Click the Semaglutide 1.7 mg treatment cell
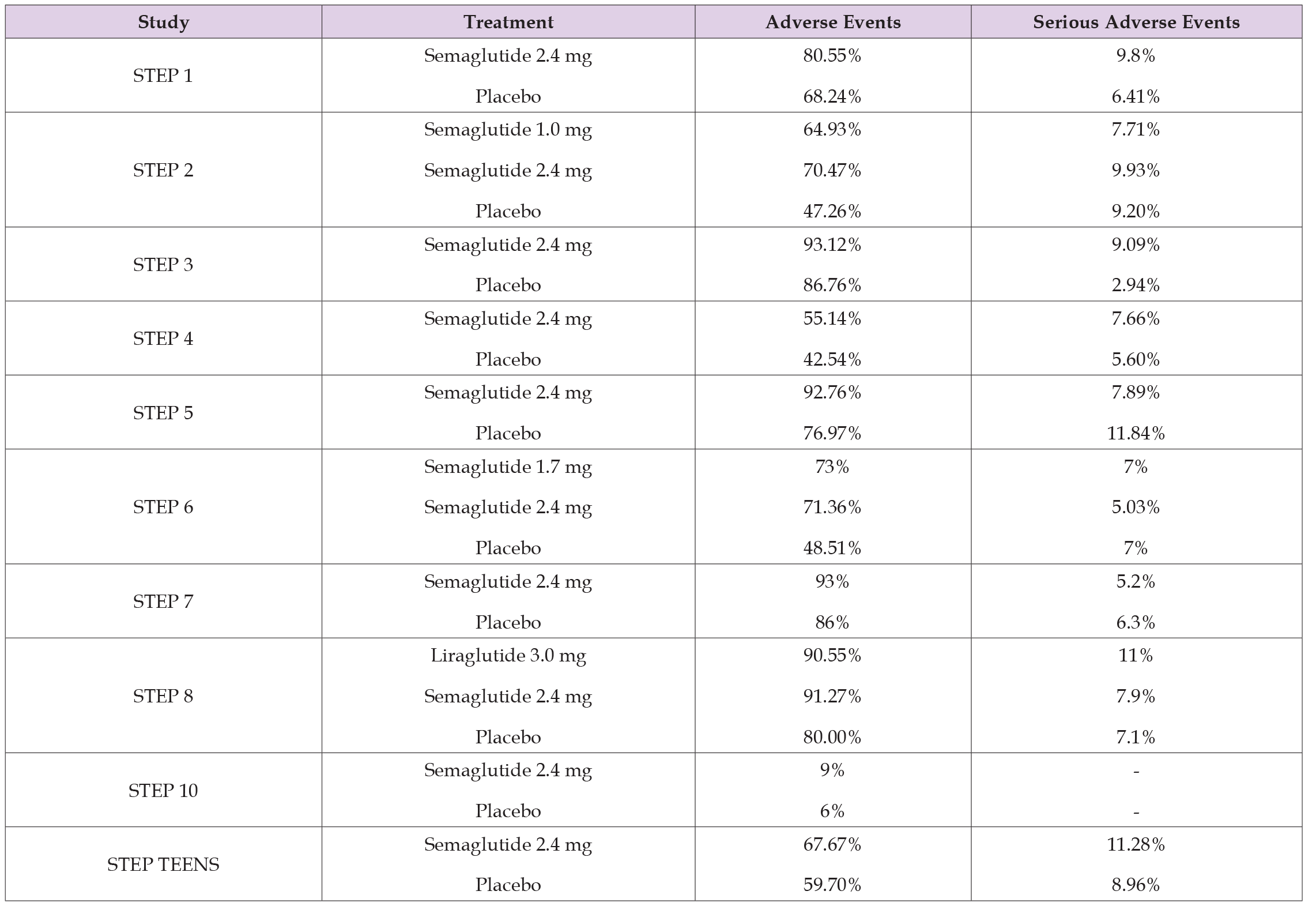This screenshot has height=906, width=1316. (508, 467)
